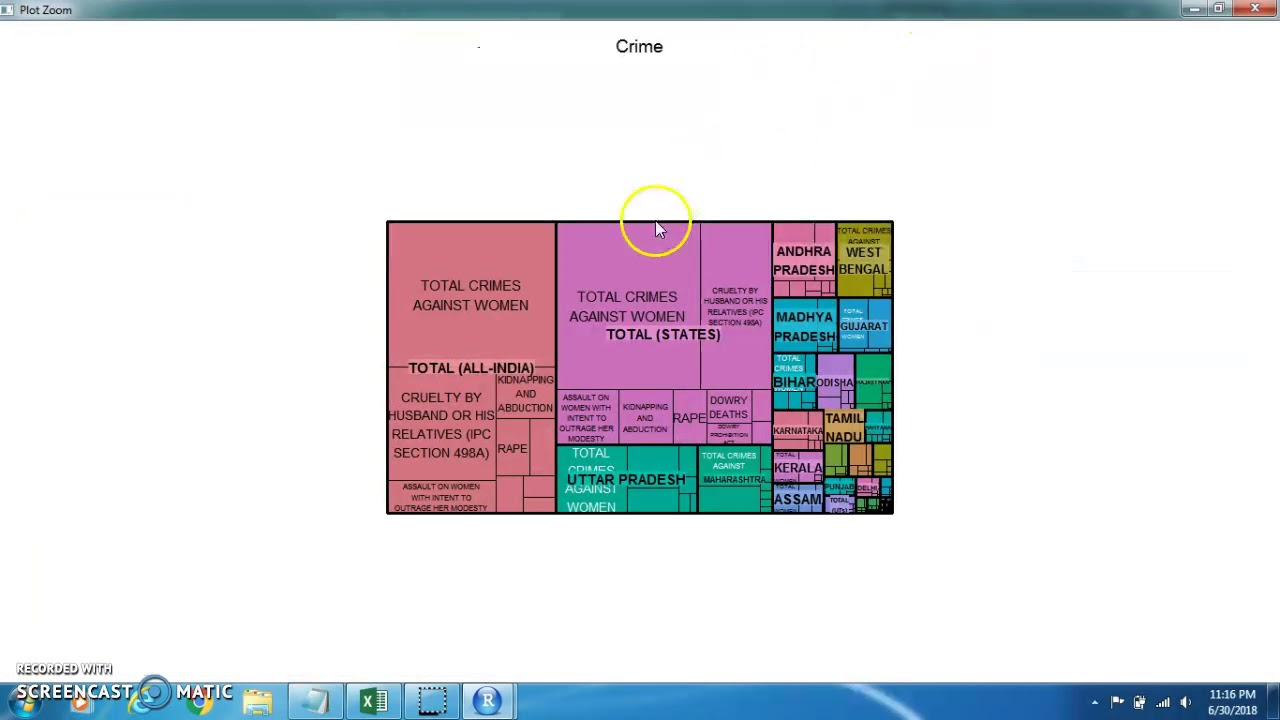Select the UTTAR PRADESH treemap block
The width and height of the screenshot is (1280, 720).
point(626,479)
